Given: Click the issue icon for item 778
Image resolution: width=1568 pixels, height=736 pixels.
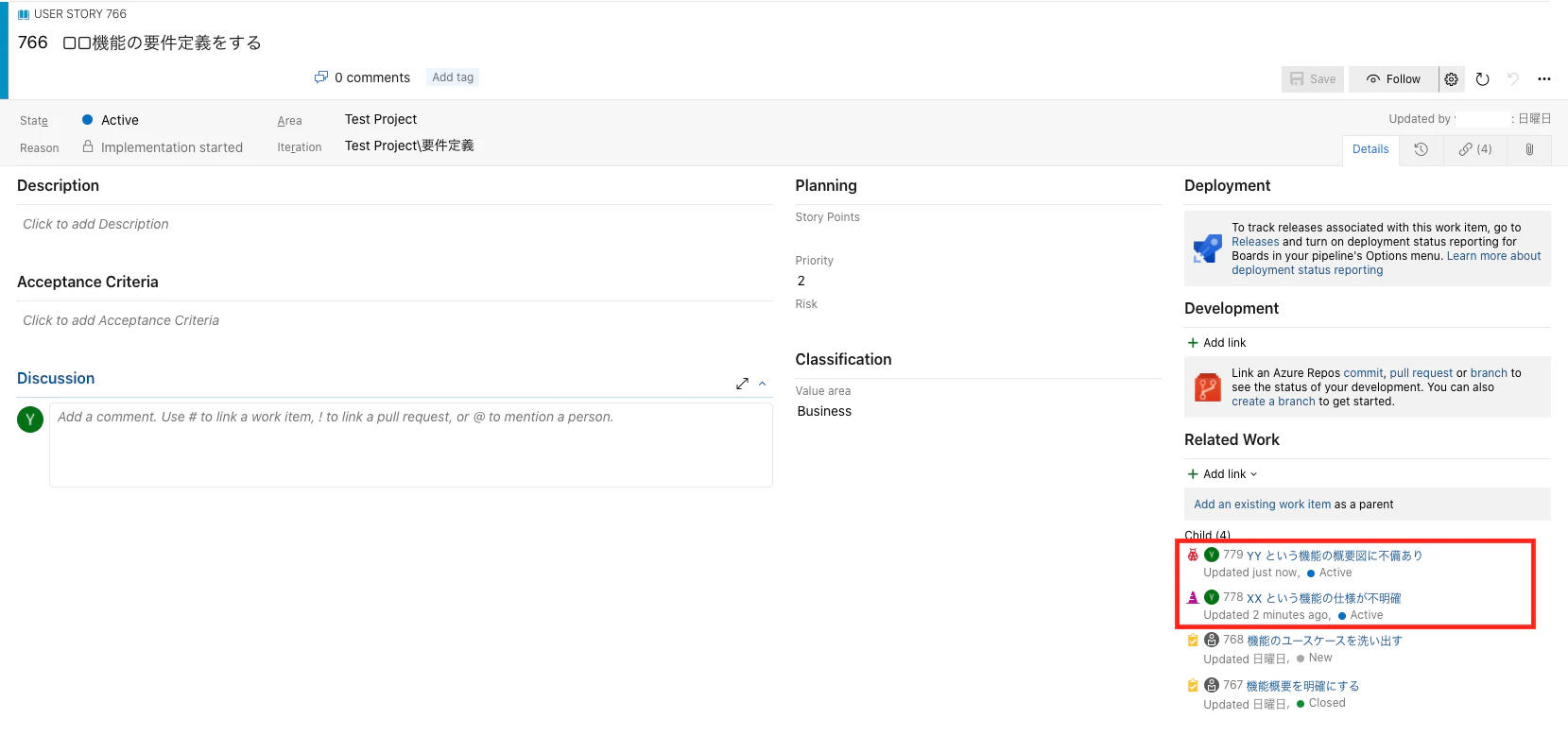Looking at the screenshot, I should coord(1194,597).
